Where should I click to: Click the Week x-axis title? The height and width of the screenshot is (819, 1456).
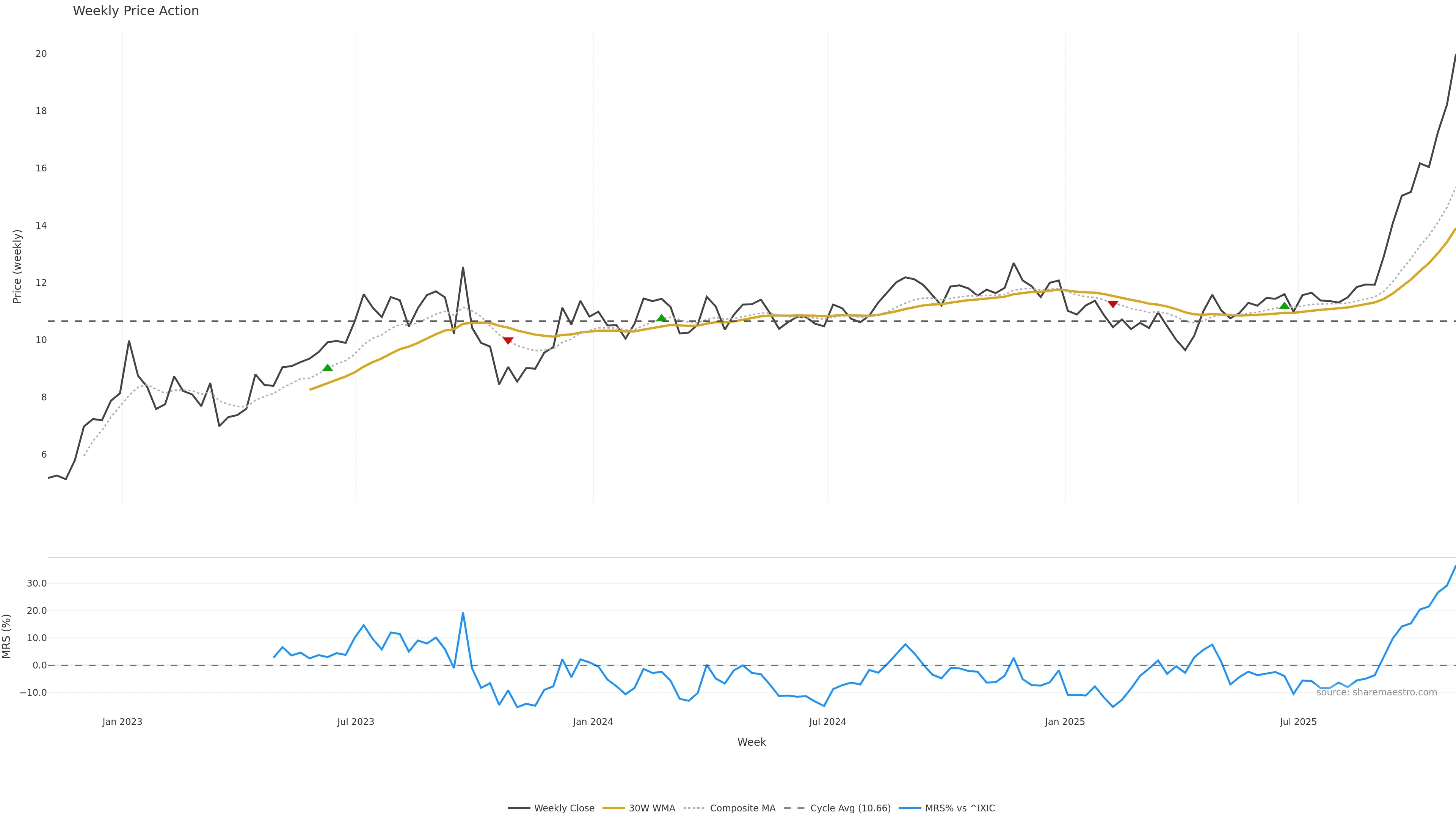[x=751, y=742]
